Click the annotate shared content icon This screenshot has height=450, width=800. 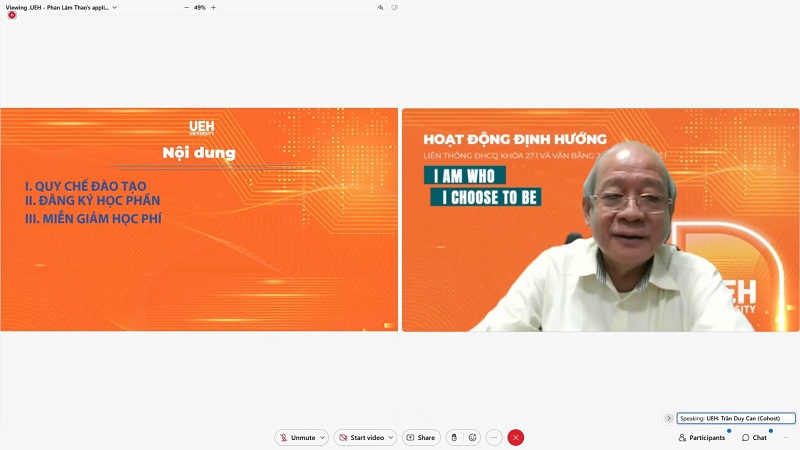pos(394,8)
